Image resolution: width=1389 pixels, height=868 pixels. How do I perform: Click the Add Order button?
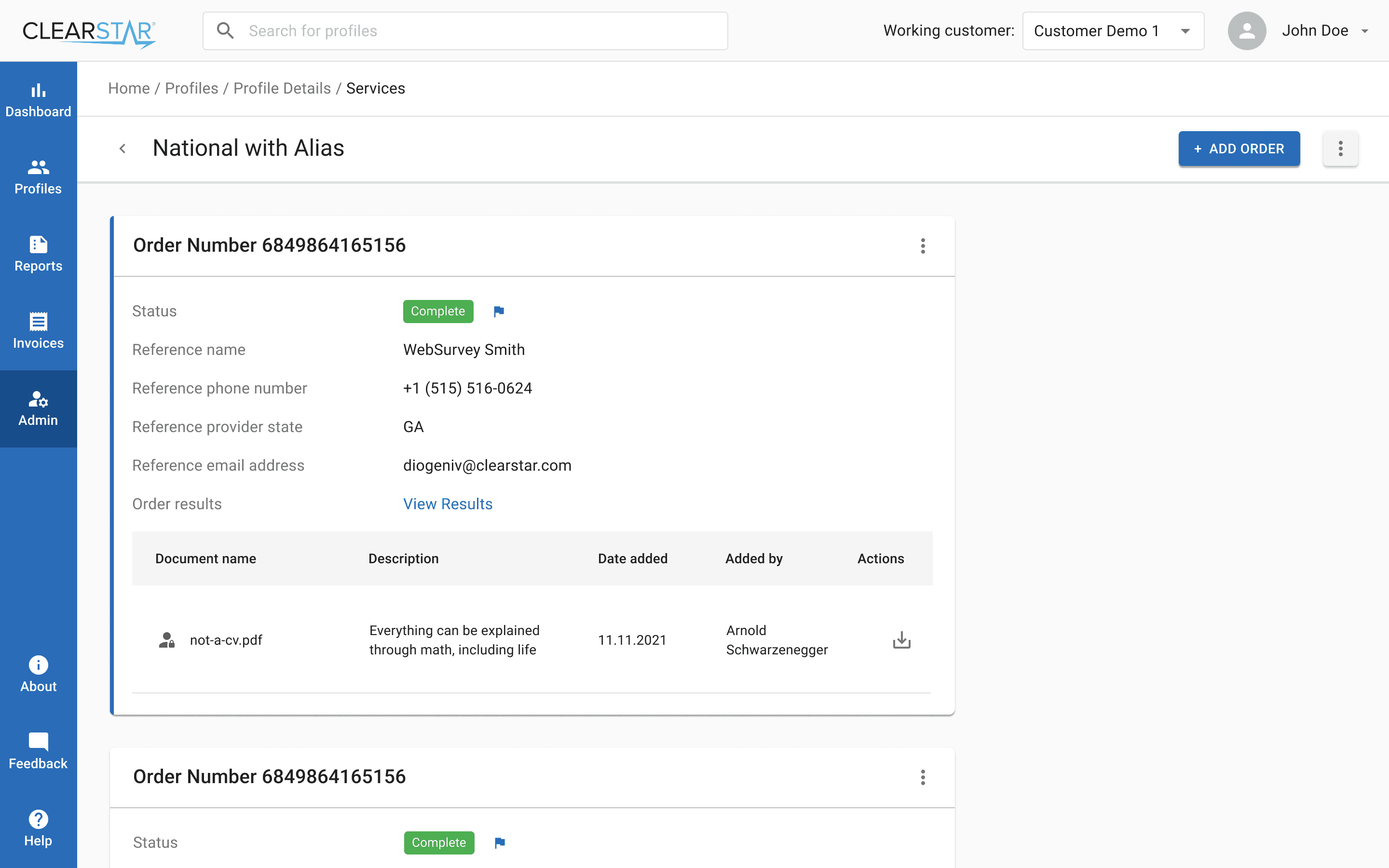(x=1239, y=149)
